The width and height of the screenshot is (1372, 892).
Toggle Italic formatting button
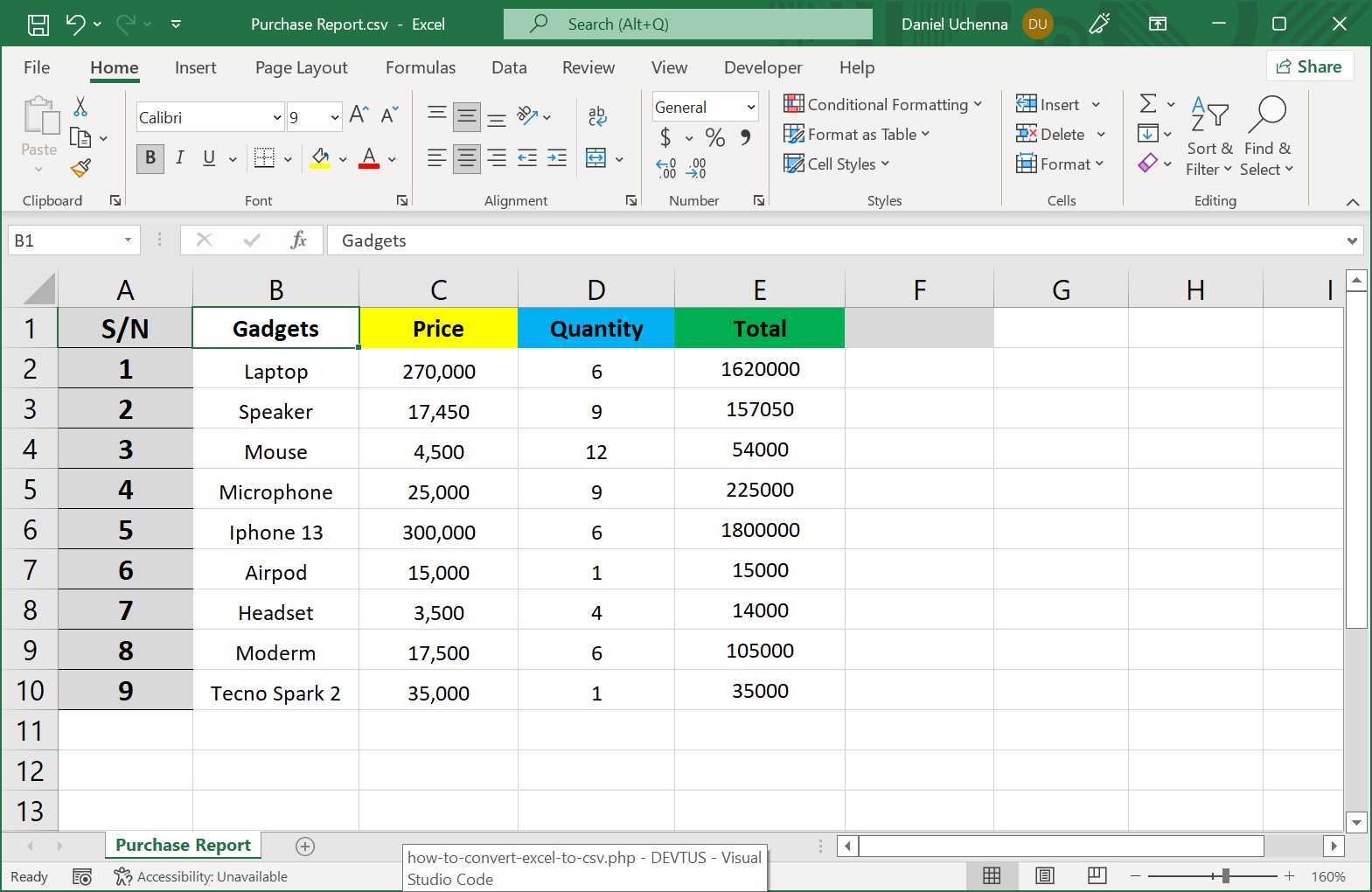180,158
